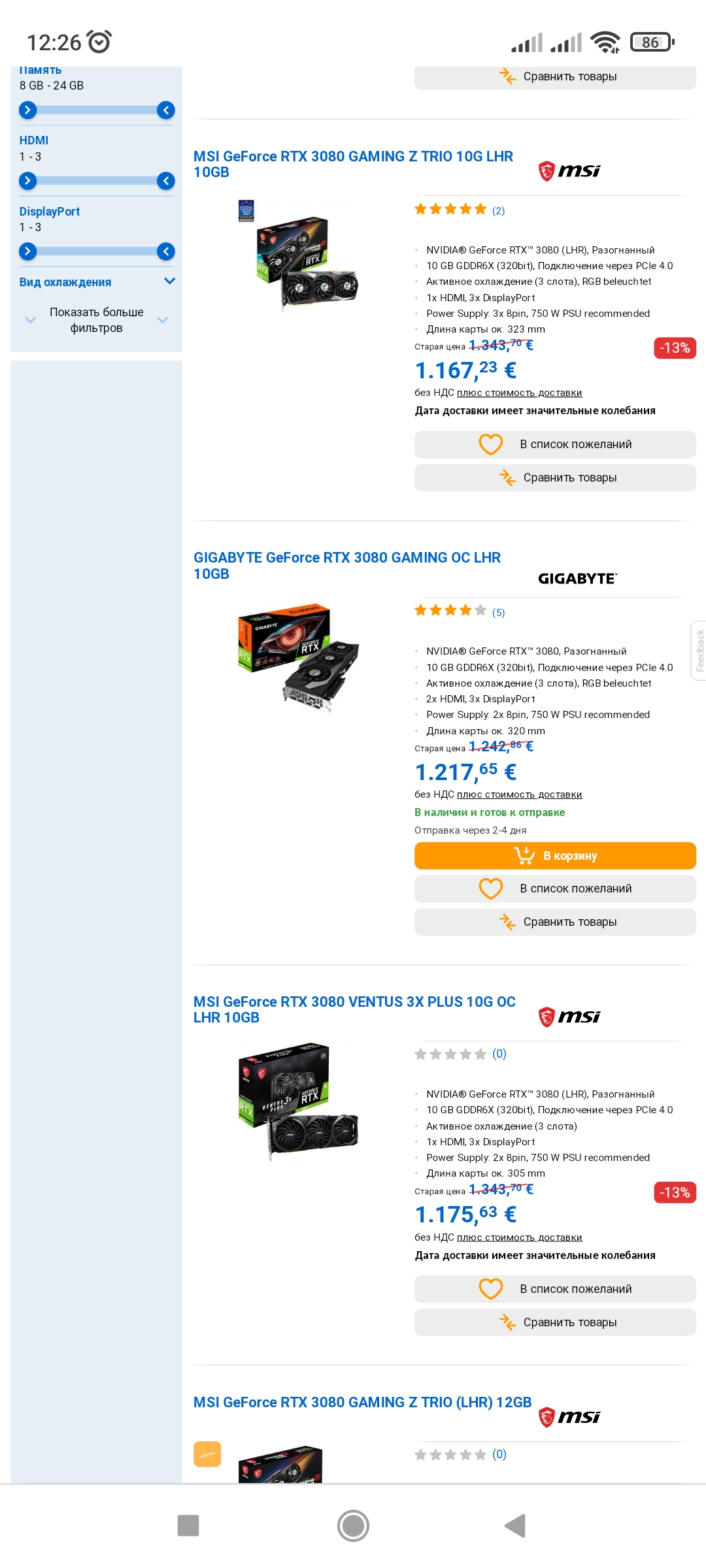Screen dimensions: 706x1568
Task: Open GIGABYTE brand logo
Action: pos(577,578)
